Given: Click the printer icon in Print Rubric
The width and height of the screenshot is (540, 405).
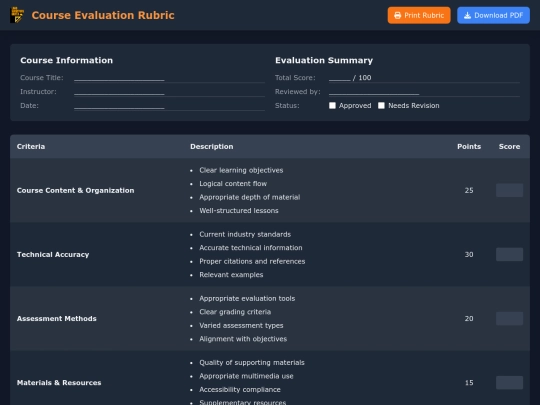Looking at the screenshot, I should 397,15.
